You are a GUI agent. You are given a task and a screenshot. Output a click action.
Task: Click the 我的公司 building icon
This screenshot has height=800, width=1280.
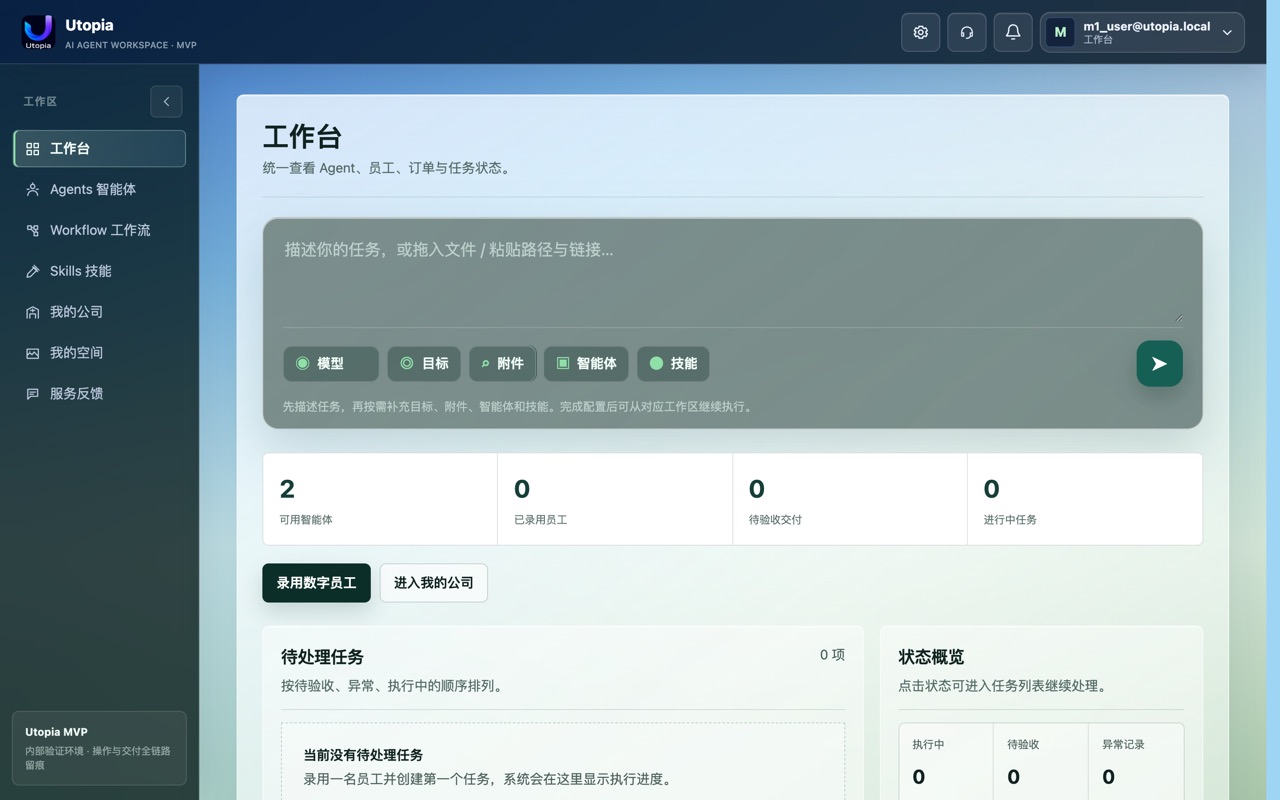point(33,313)
